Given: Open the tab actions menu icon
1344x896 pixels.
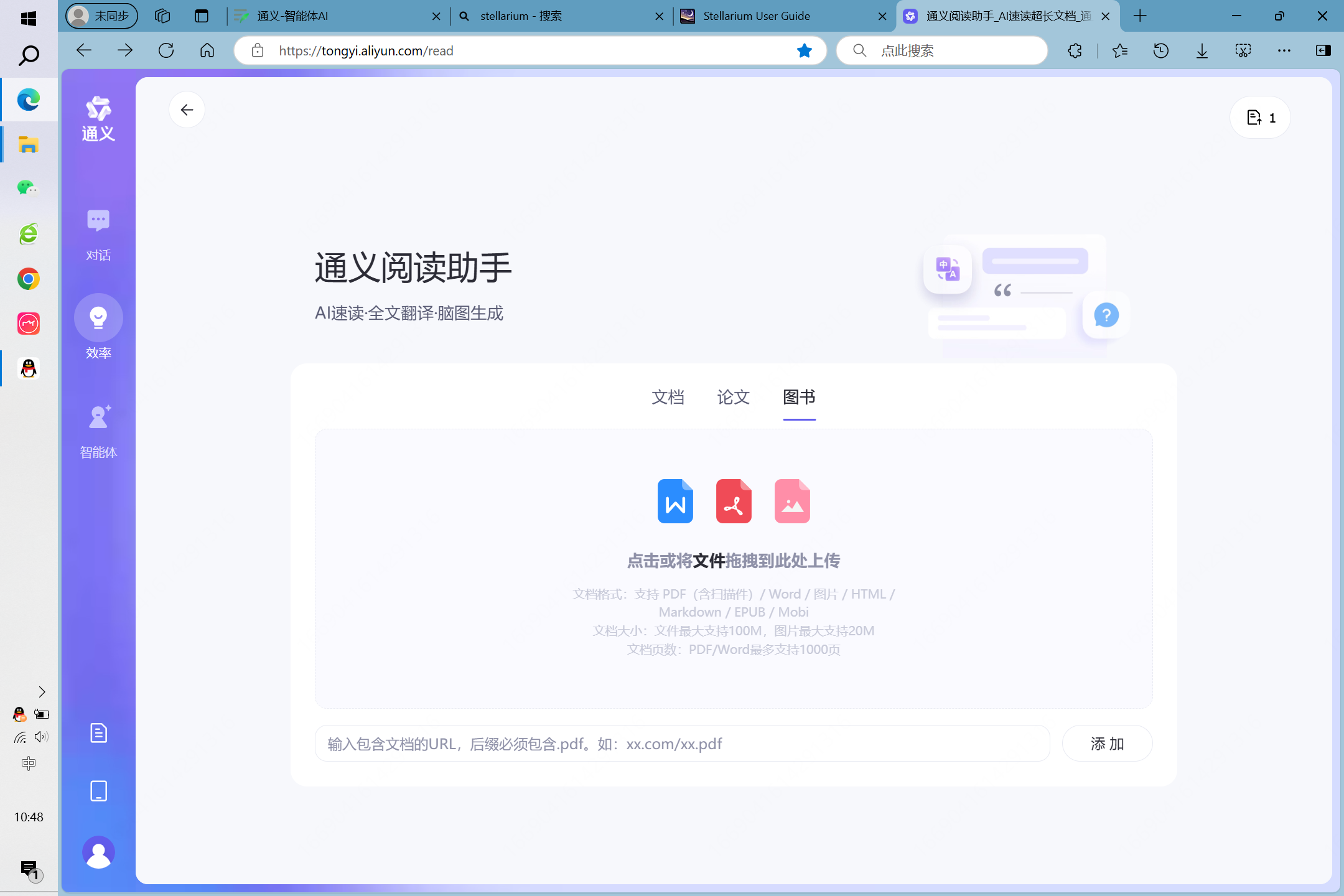Looking at the screenshot, I should click(202, 16).
